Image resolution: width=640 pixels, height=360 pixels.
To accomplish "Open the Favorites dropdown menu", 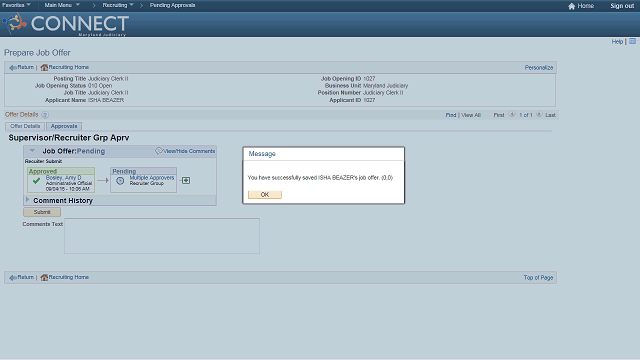I will click(x=16, y=5).
